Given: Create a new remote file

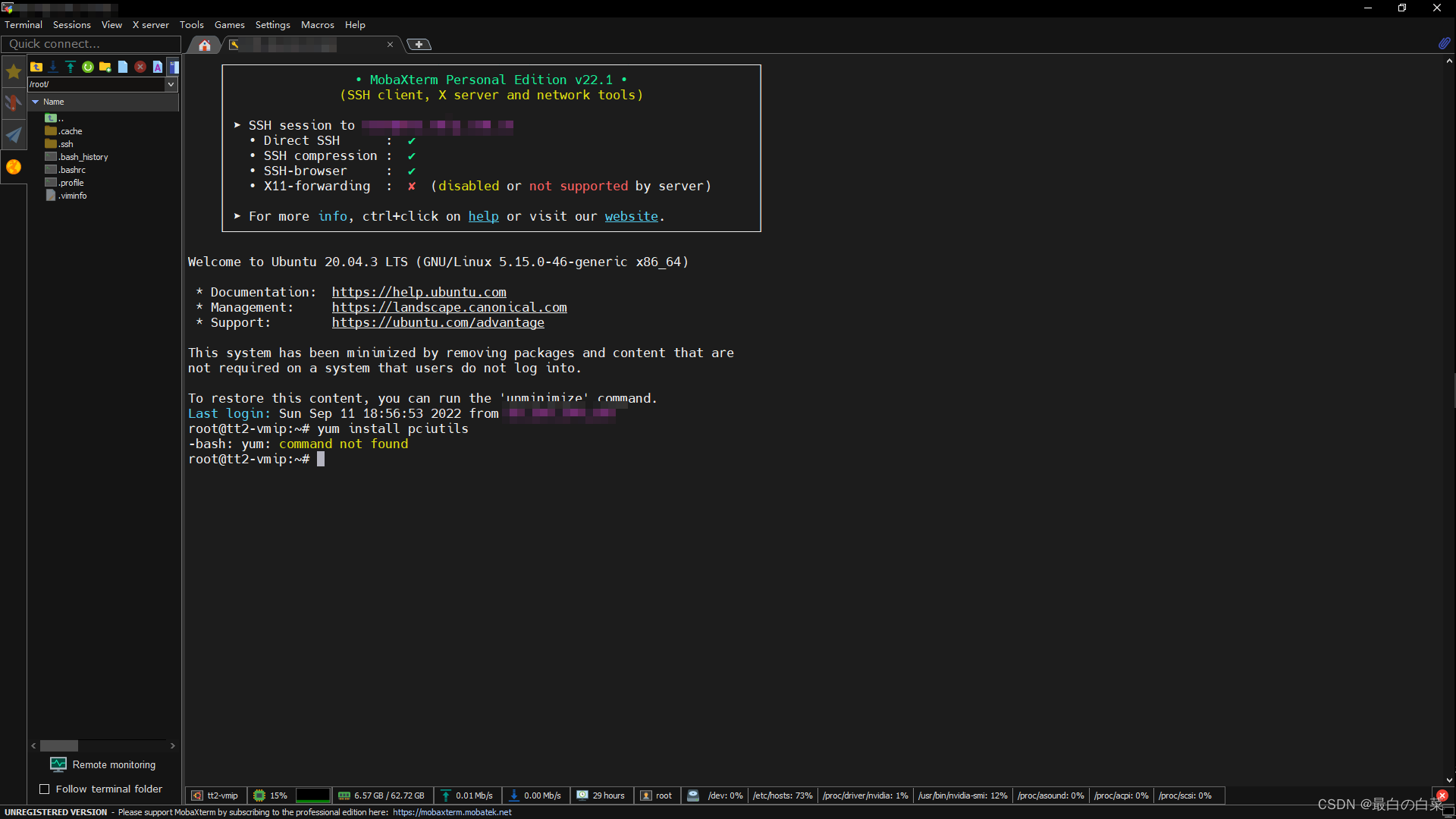Looking at the screenshot, I should click(x=123, y=67).
